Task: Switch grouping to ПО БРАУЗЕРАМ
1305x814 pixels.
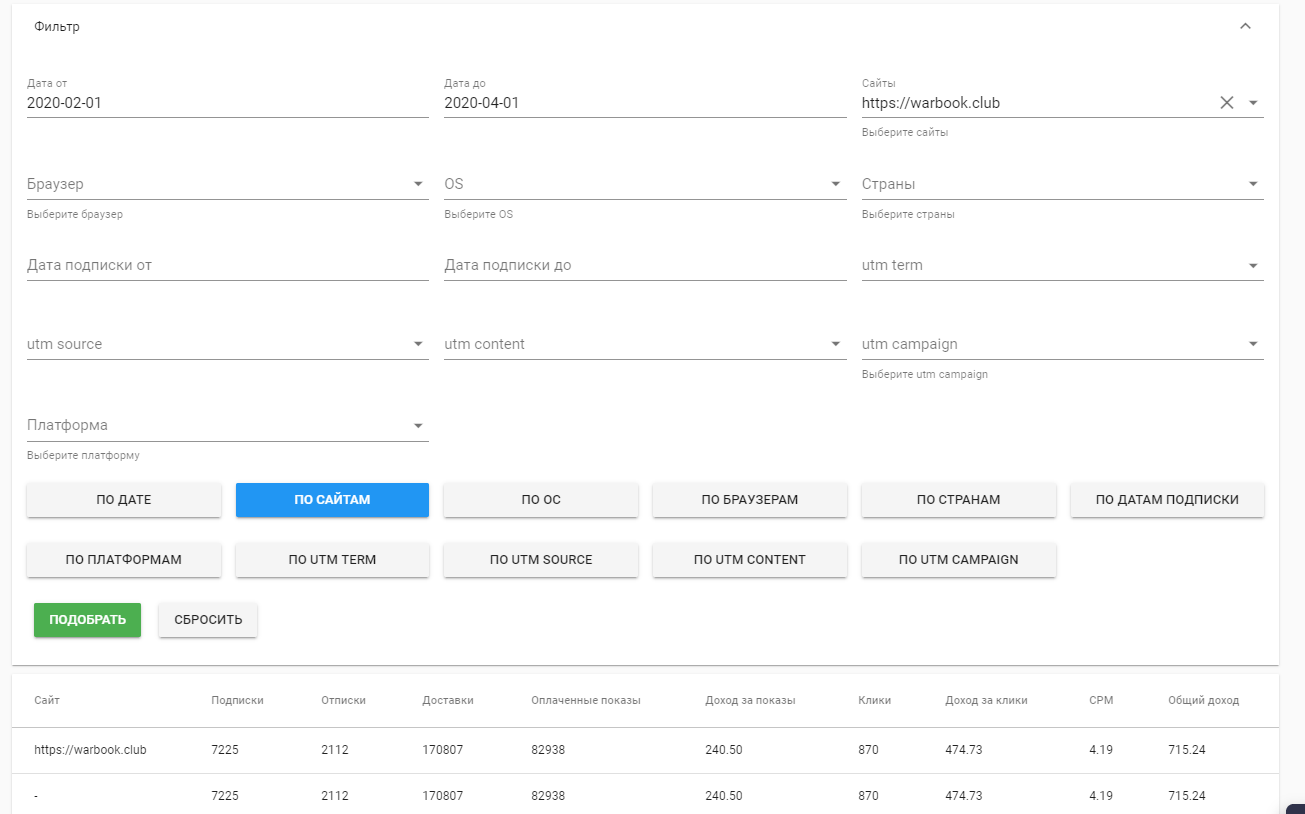Action: click(x=750, y=500)
